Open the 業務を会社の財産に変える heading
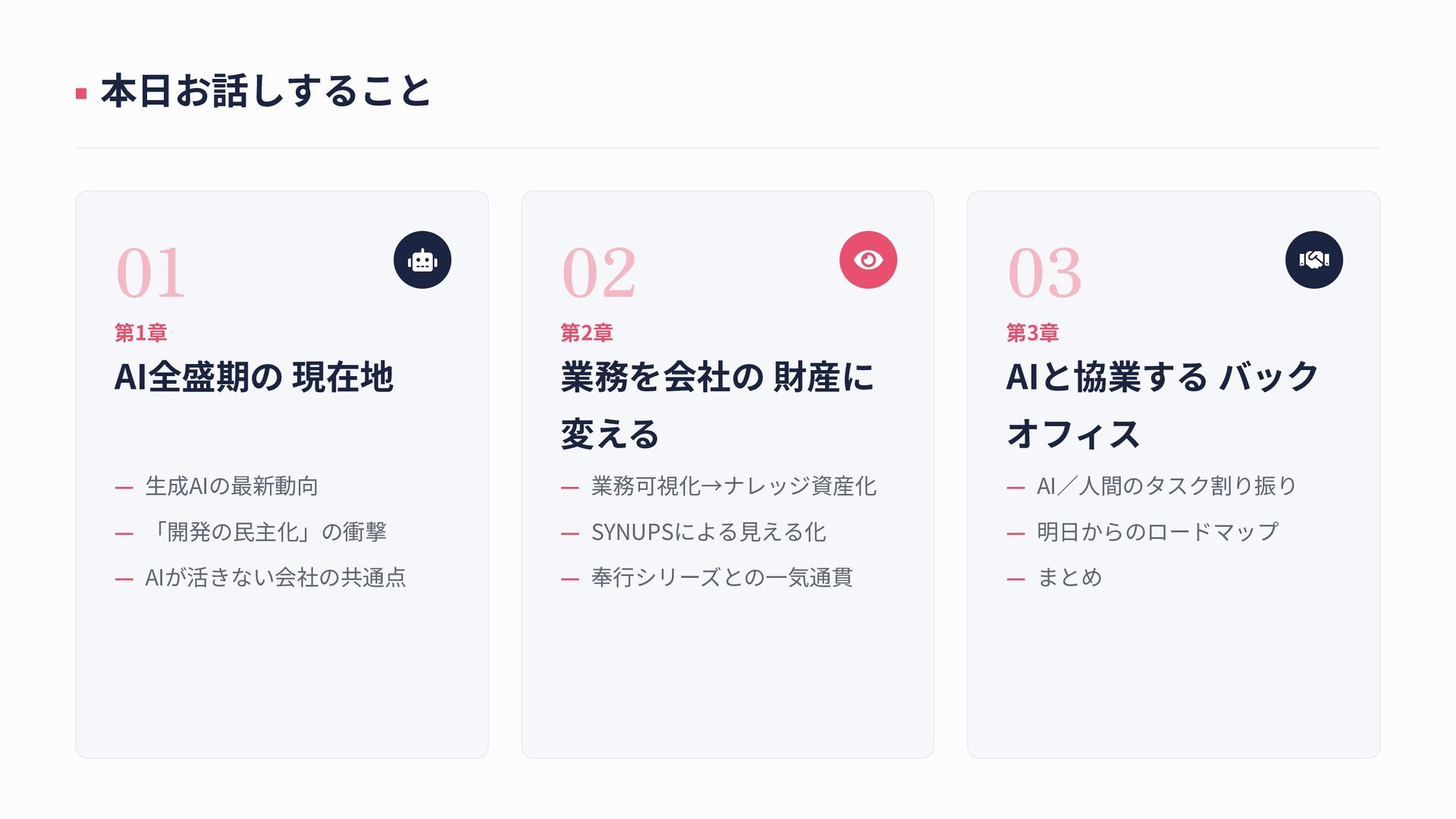Screen dimensions: 1456x819 (717, 406)
